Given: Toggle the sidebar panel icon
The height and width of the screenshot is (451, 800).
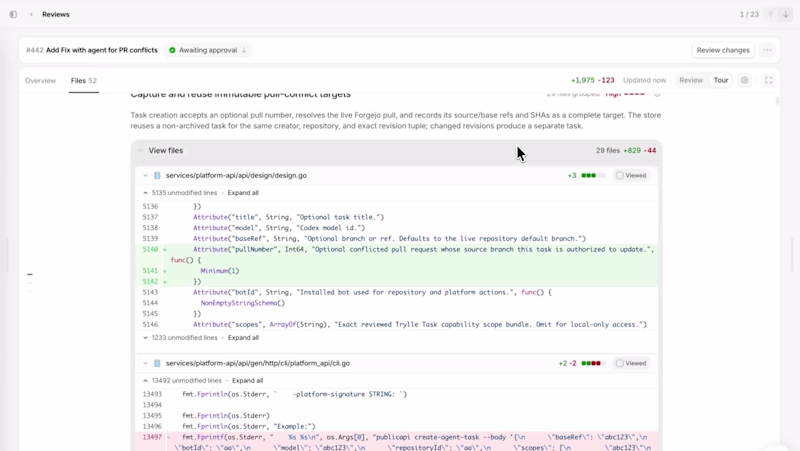Looking at the screenshot, I should point(13,14).
